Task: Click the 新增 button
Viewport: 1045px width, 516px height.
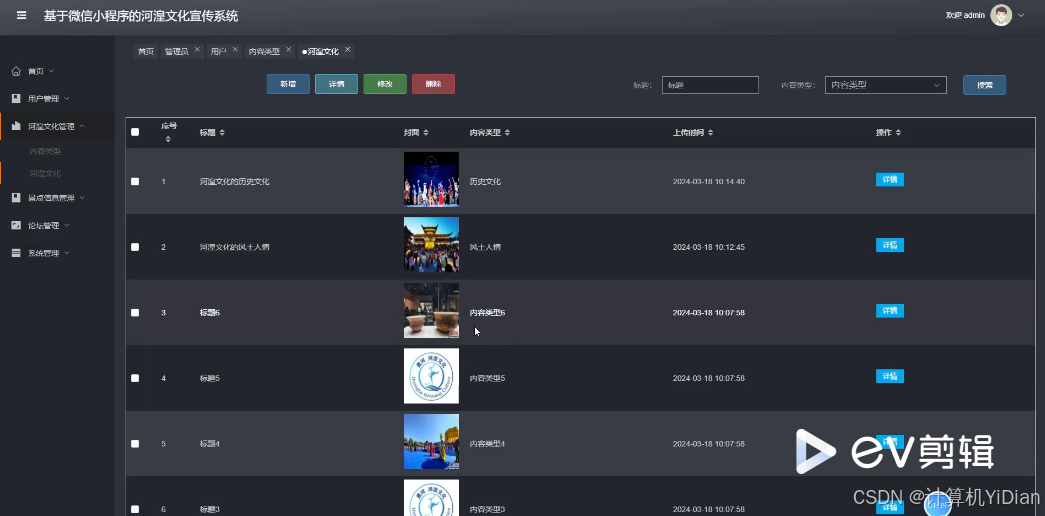Action: tap(288, 84)
